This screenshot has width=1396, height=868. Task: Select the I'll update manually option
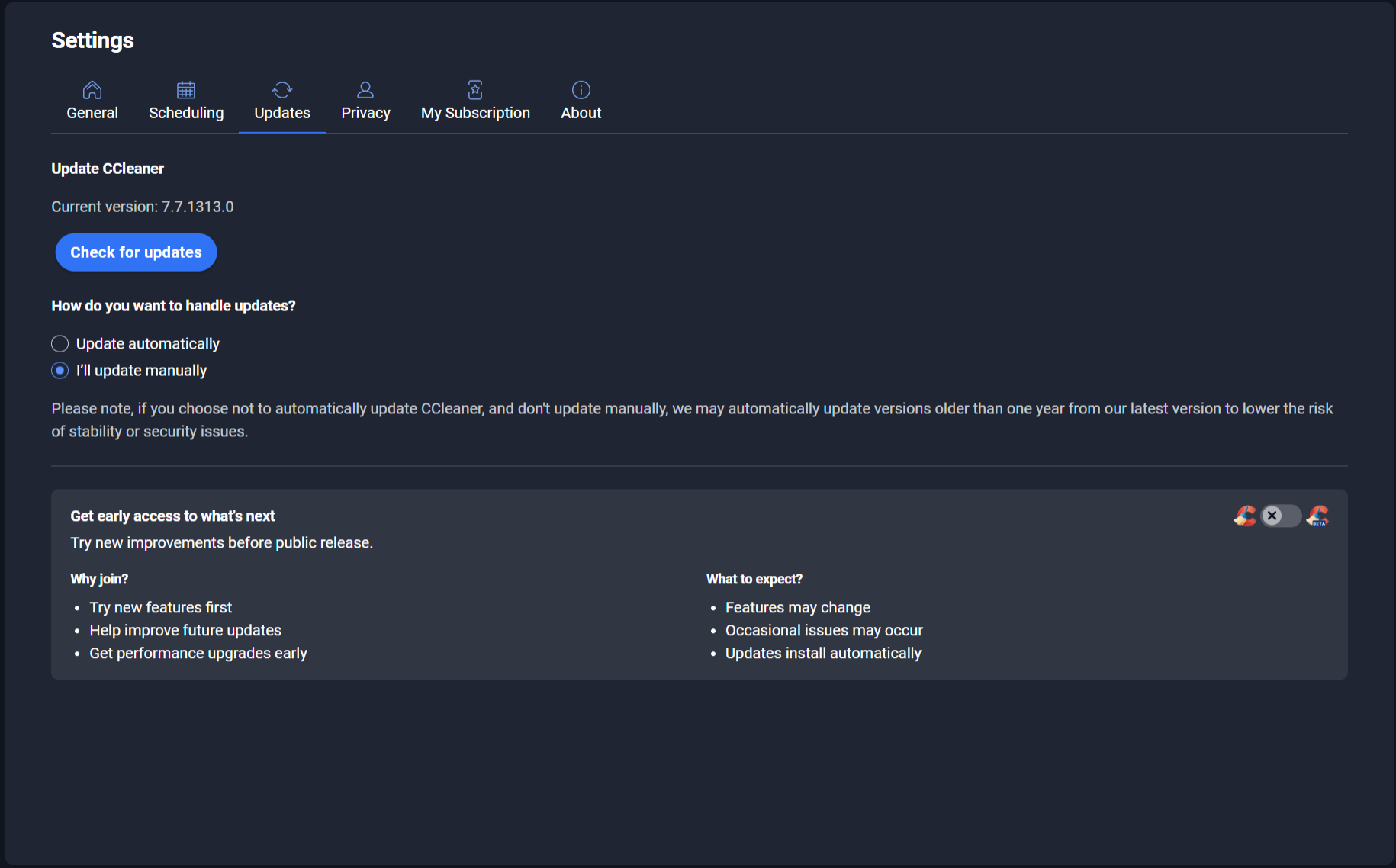(x=60, y=371)
